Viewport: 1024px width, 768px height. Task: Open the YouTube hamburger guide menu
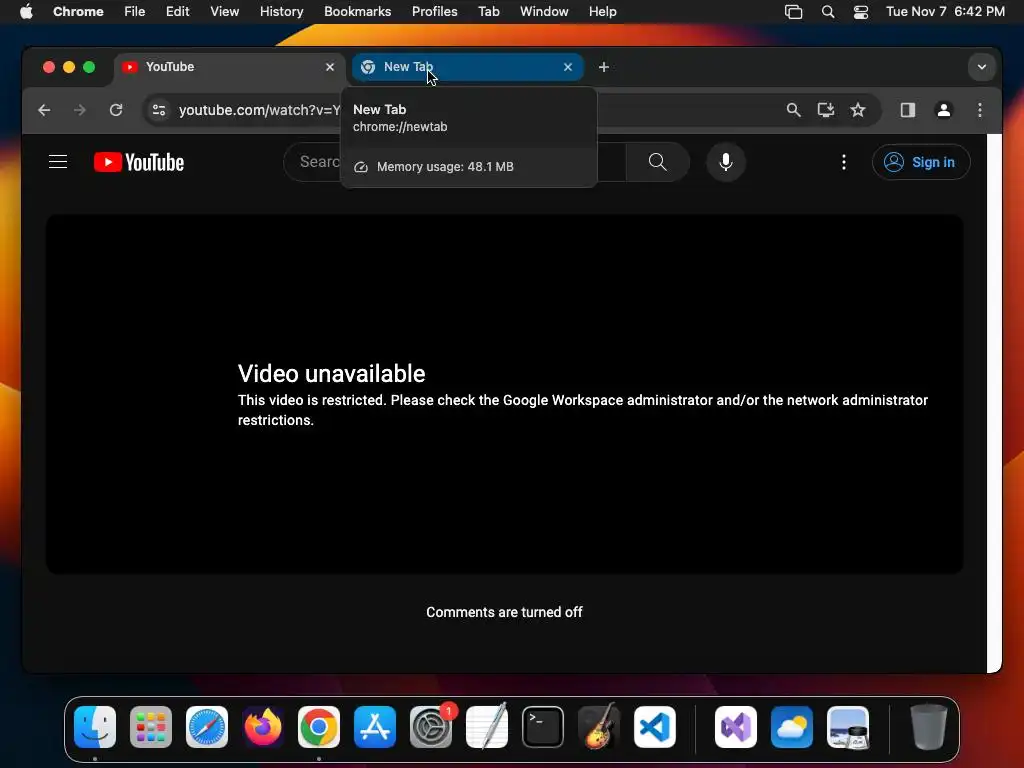point(58,162)
